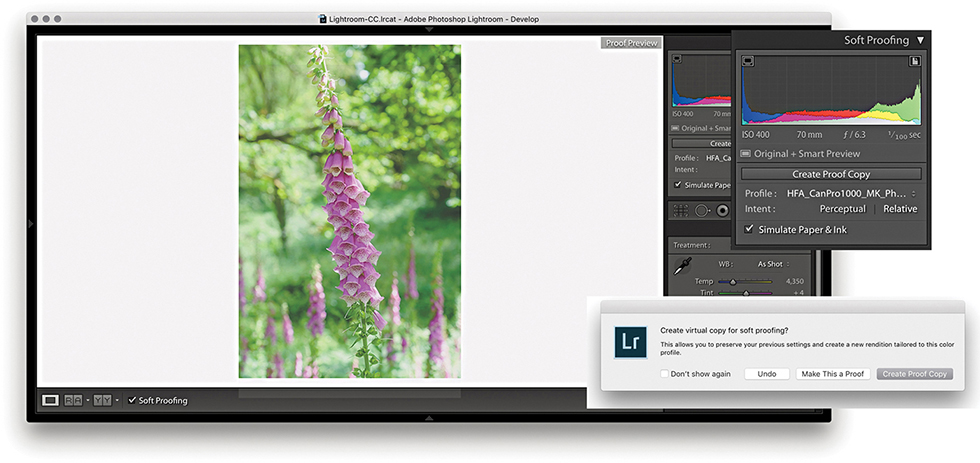Image resolution: width=980 pixels, height=463 pixels.
Task: Select the RA Reference view icon
Action: [x=74, y=401]
